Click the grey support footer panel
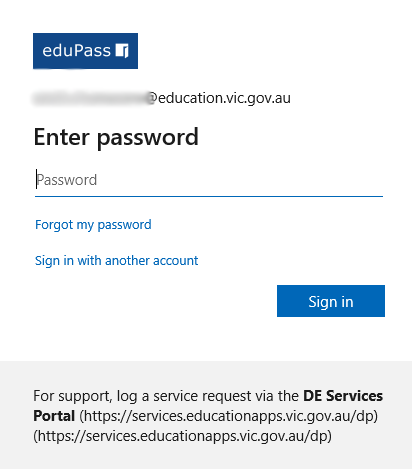This screenshot has width=412, height=469. tap(206, 415)
